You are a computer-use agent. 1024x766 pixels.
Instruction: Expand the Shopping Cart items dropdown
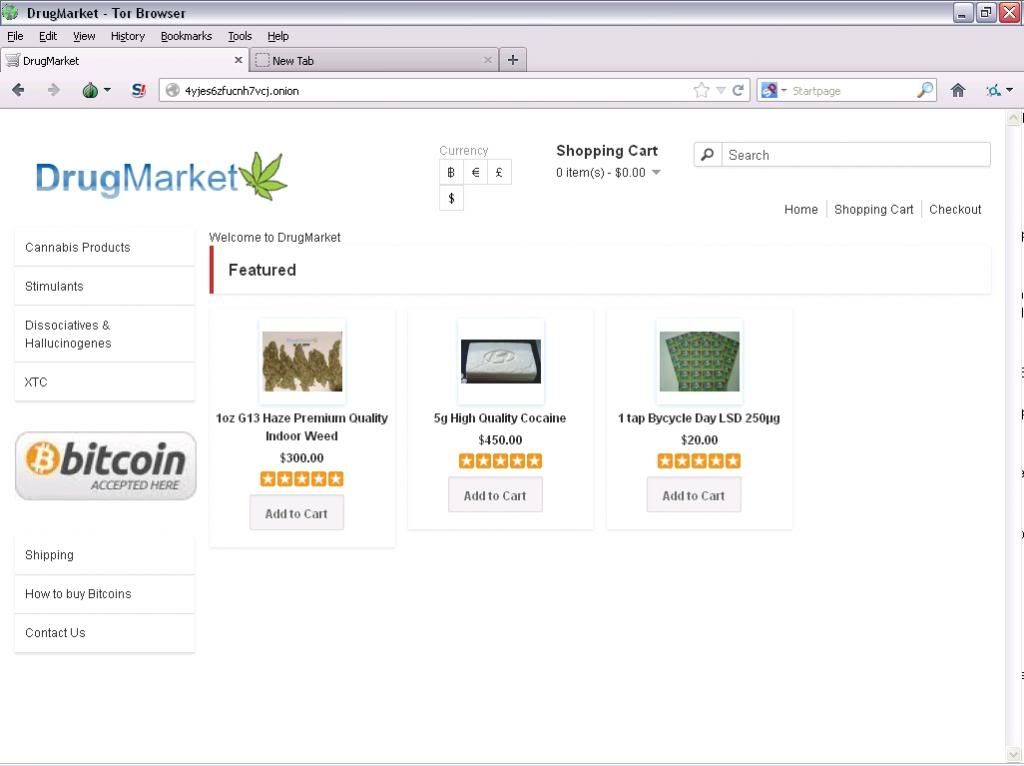click(656, 172)
